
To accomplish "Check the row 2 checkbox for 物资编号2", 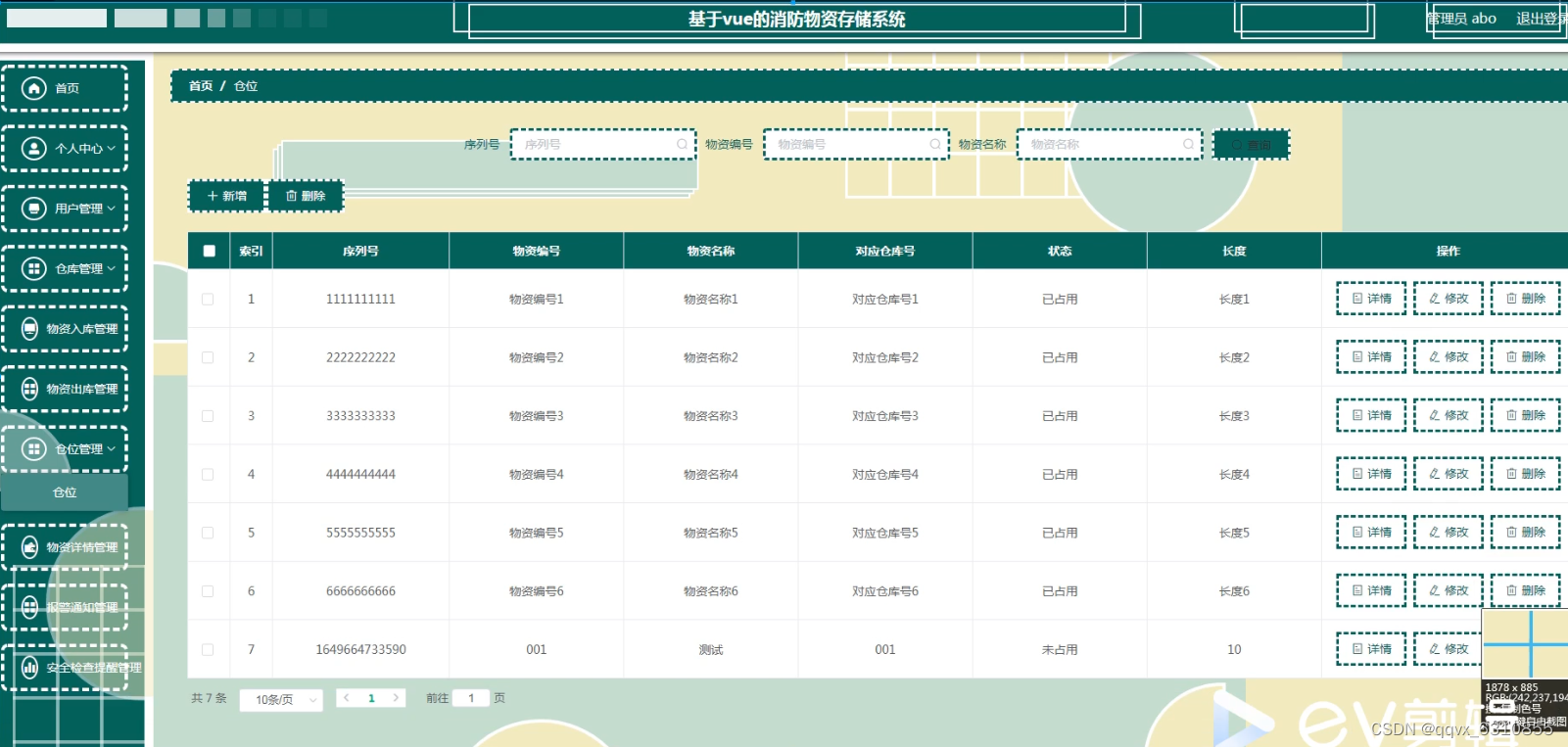I will point(208,357).
